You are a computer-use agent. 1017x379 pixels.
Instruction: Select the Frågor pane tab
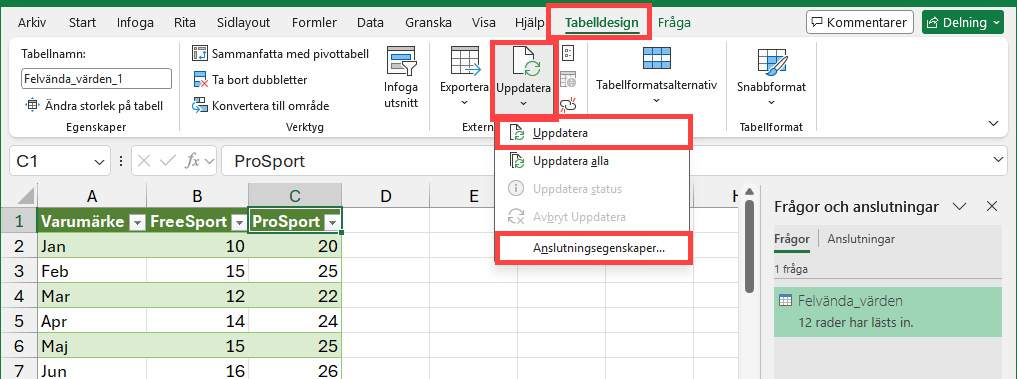click(x=792, y=239)
